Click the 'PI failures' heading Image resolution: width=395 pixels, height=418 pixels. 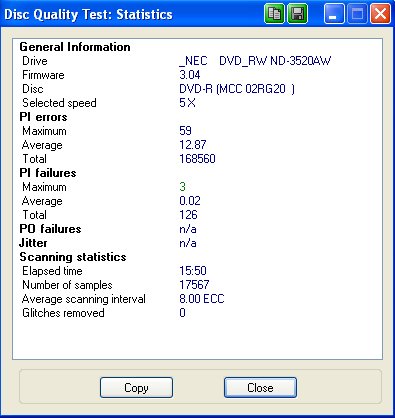click(x=48, y=173)
